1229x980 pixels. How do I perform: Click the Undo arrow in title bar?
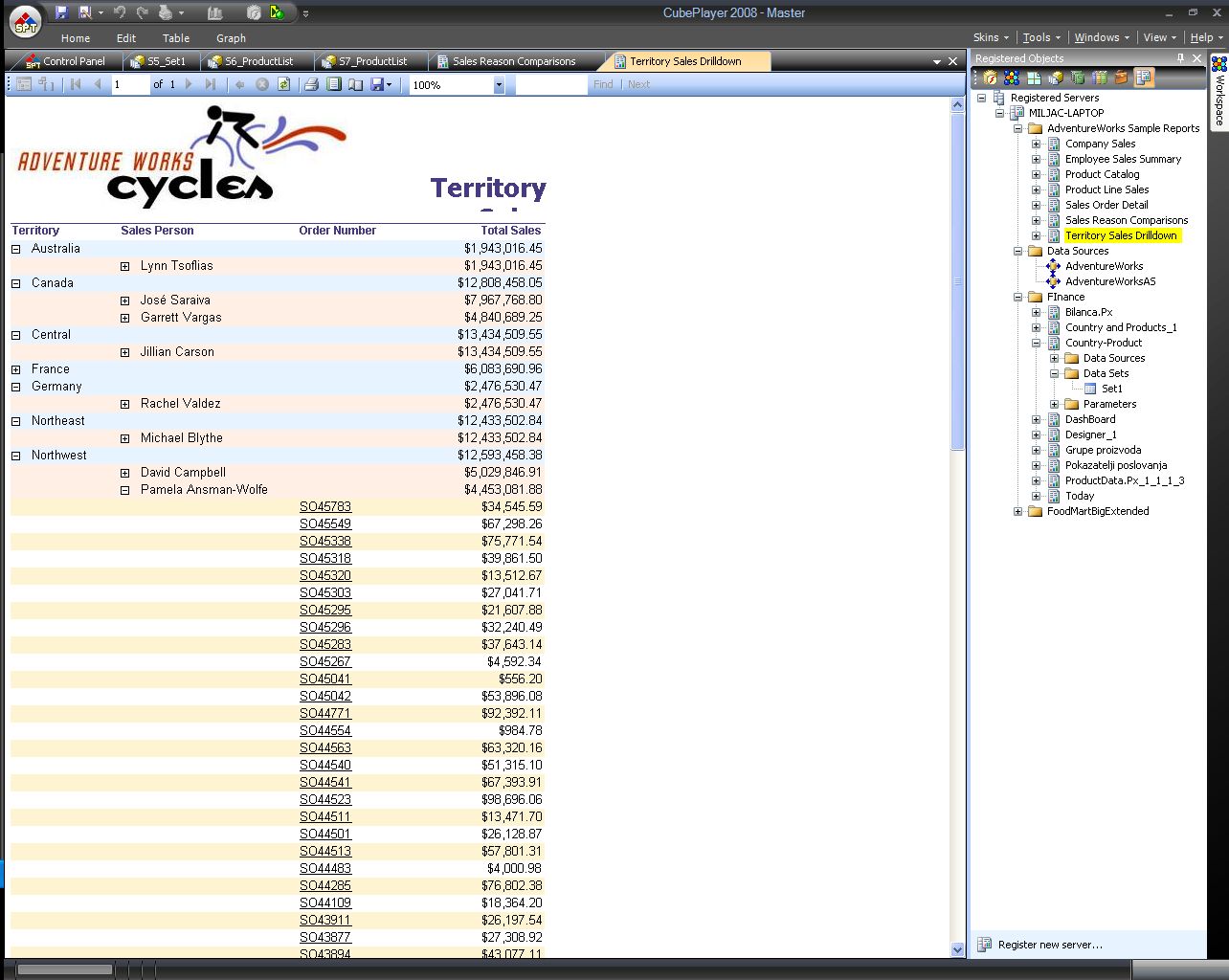coord(119,12)
